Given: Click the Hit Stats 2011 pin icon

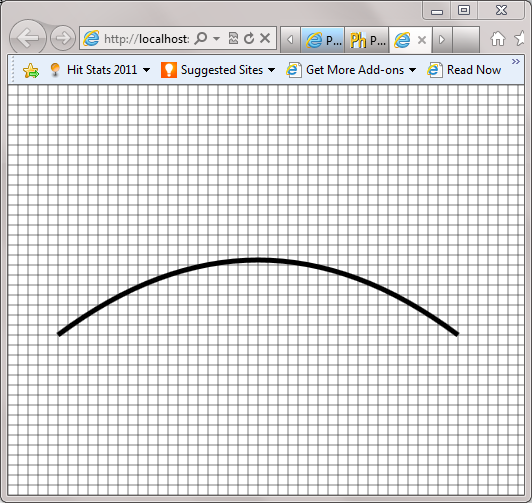Looking at the screenshot, I should 55,70.
